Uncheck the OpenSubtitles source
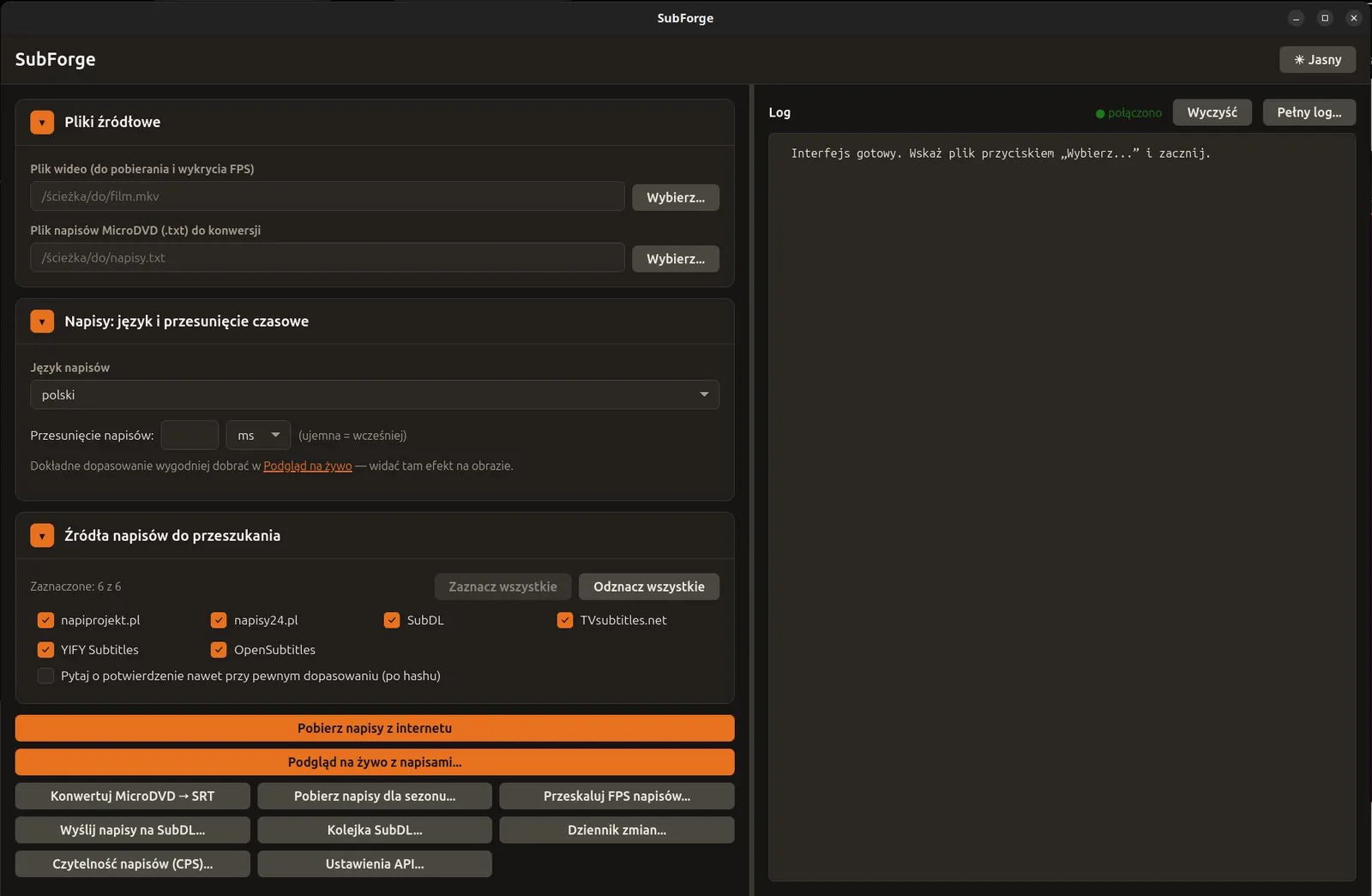Viewport: 1372px width, 896px height. (219, 650)
